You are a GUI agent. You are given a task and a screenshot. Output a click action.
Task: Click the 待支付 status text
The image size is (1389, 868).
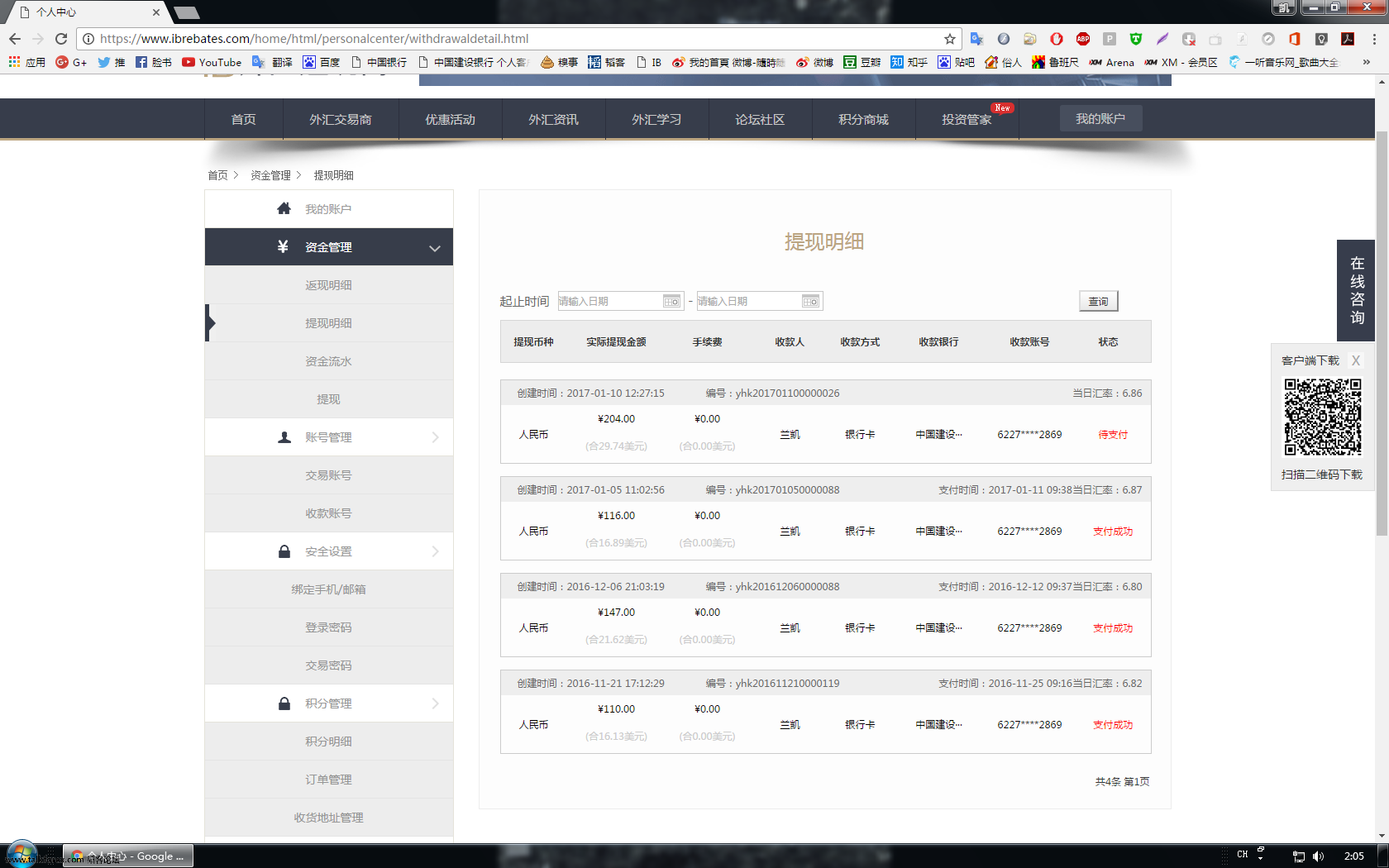[x=1113, y=435]
